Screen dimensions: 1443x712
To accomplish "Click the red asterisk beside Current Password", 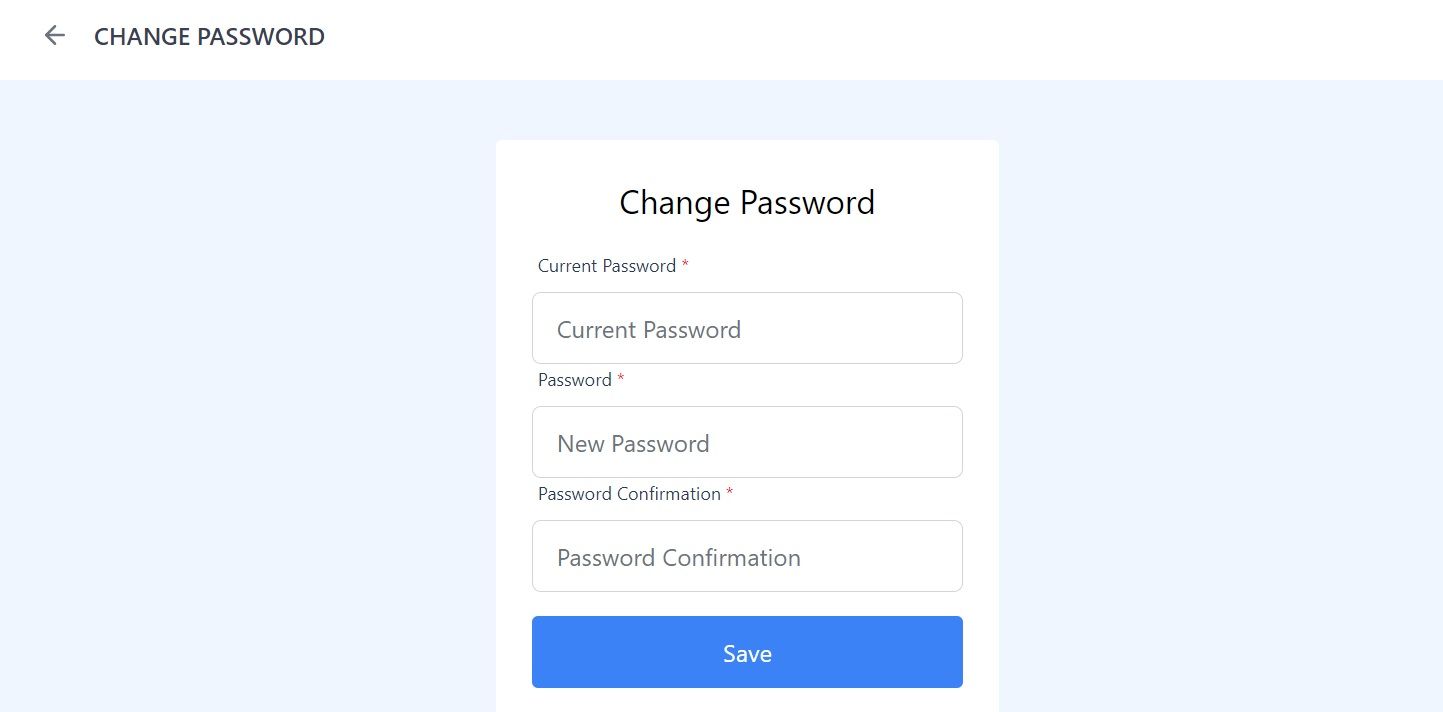I will [685, 265].
